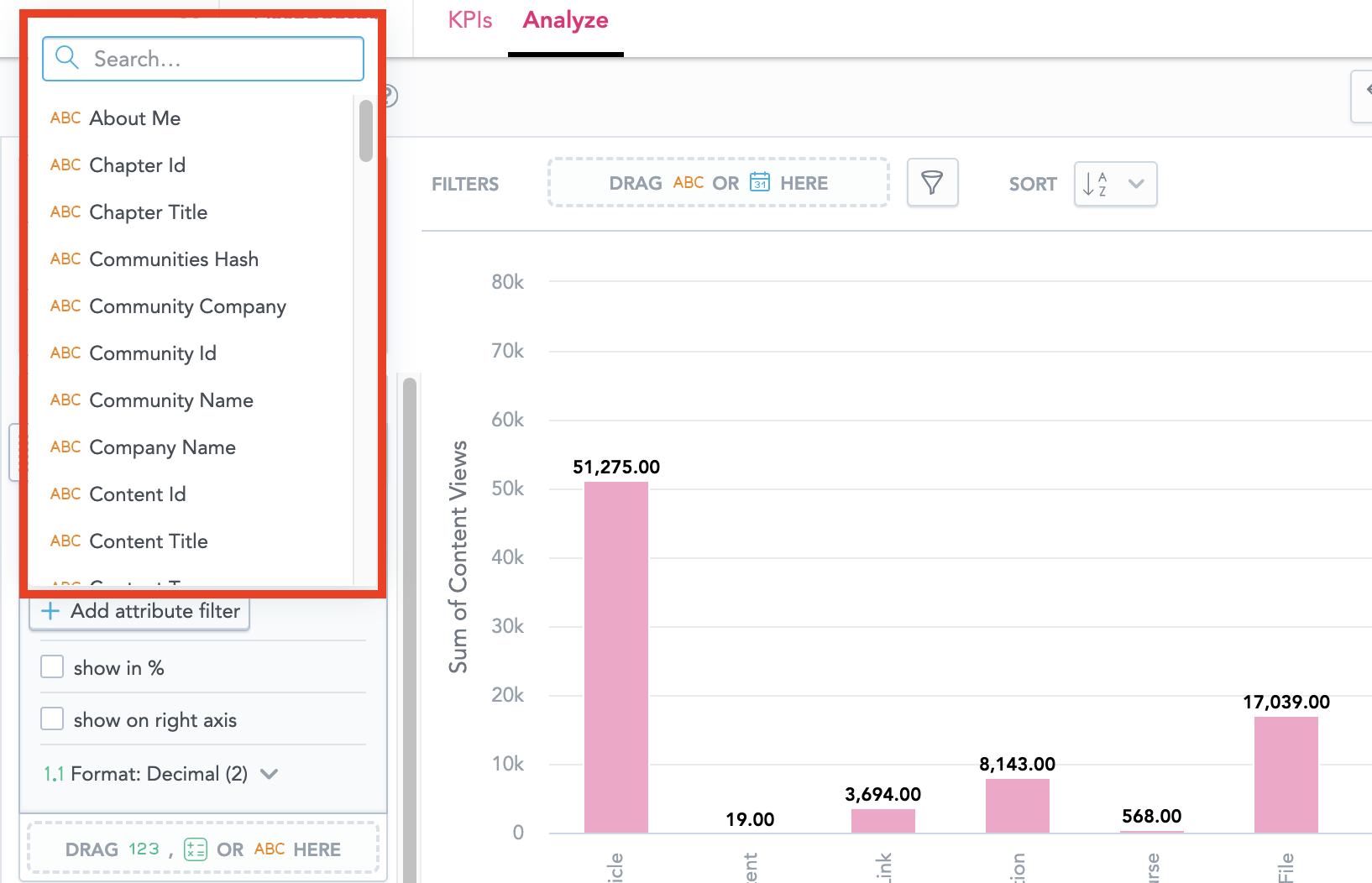Image resolution: width=1372 pixels, height=883 pixels.
Task: Click the attribute list scrollbar thumb
Action: point(365,131)
